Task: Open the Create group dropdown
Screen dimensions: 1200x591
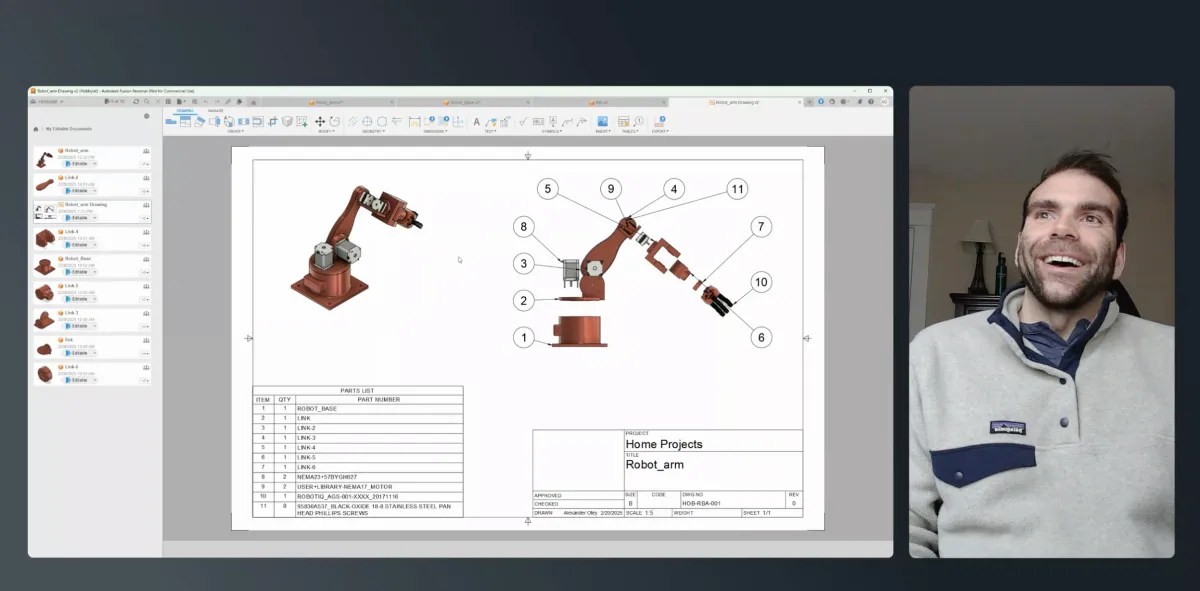Action: pyautogui.click(x=236, y=131)
